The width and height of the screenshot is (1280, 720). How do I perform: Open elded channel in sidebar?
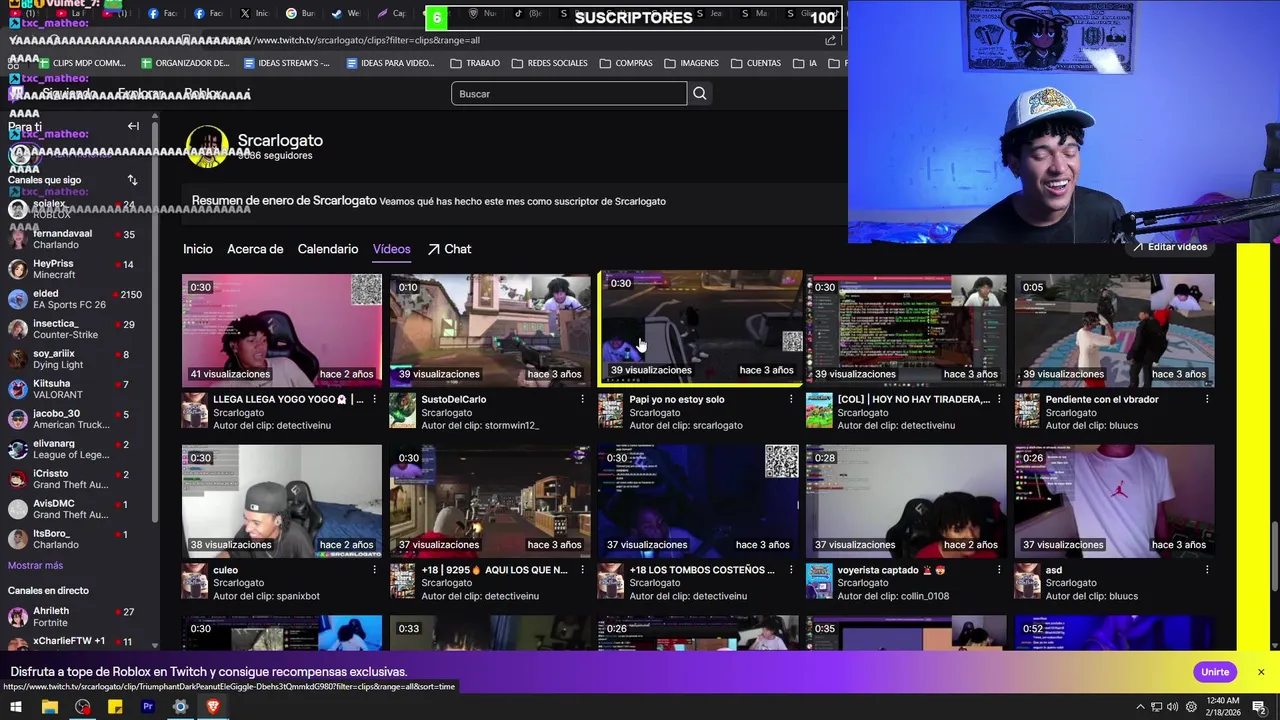point(78,299)
